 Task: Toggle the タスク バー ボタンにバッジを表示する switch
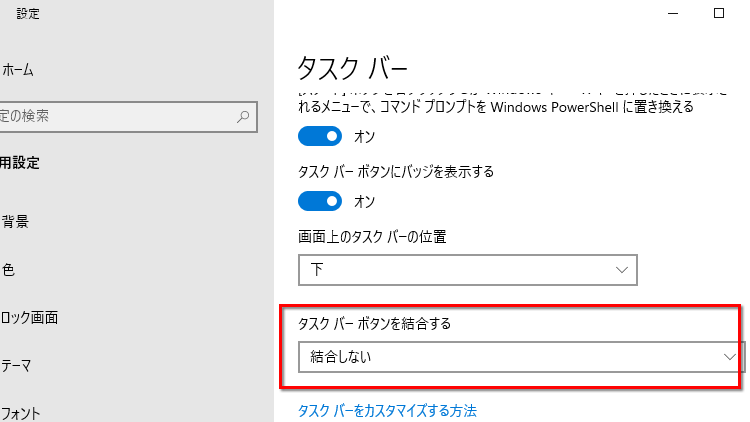320,201
